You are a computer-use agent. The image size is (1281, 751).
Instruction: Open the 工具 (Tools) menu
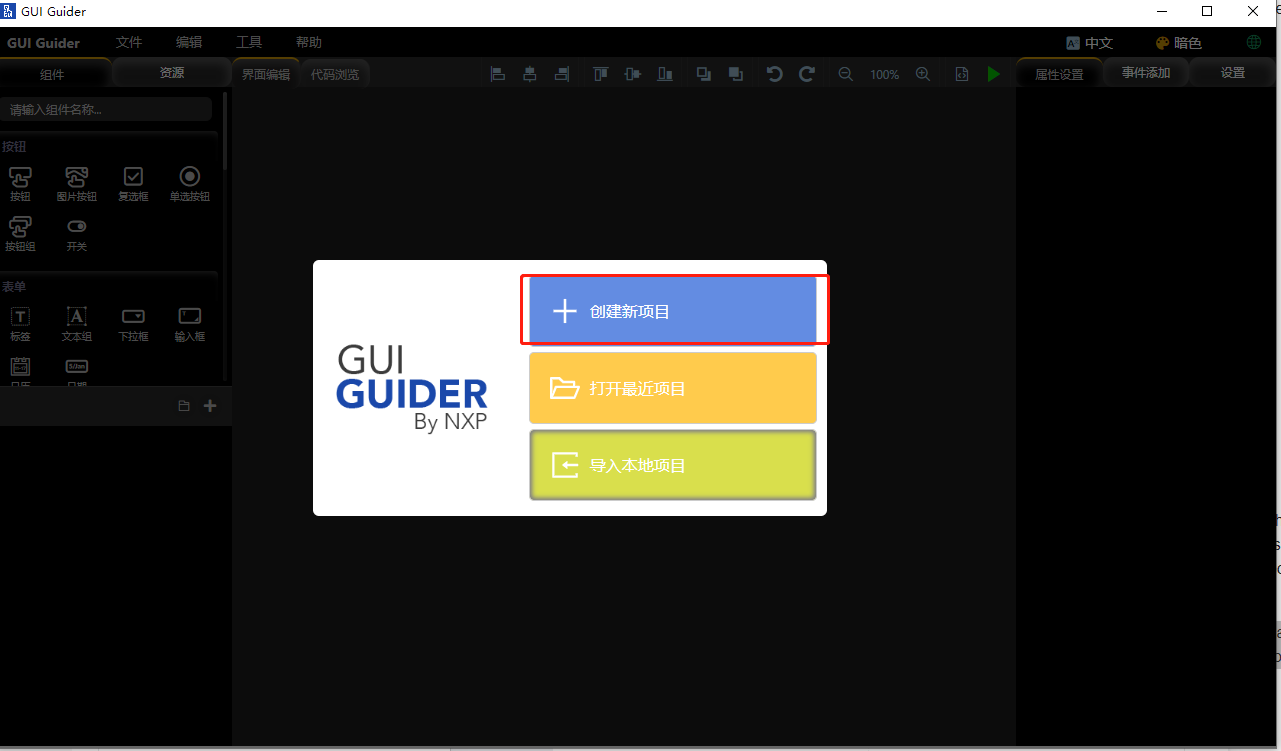coord(249,42)
